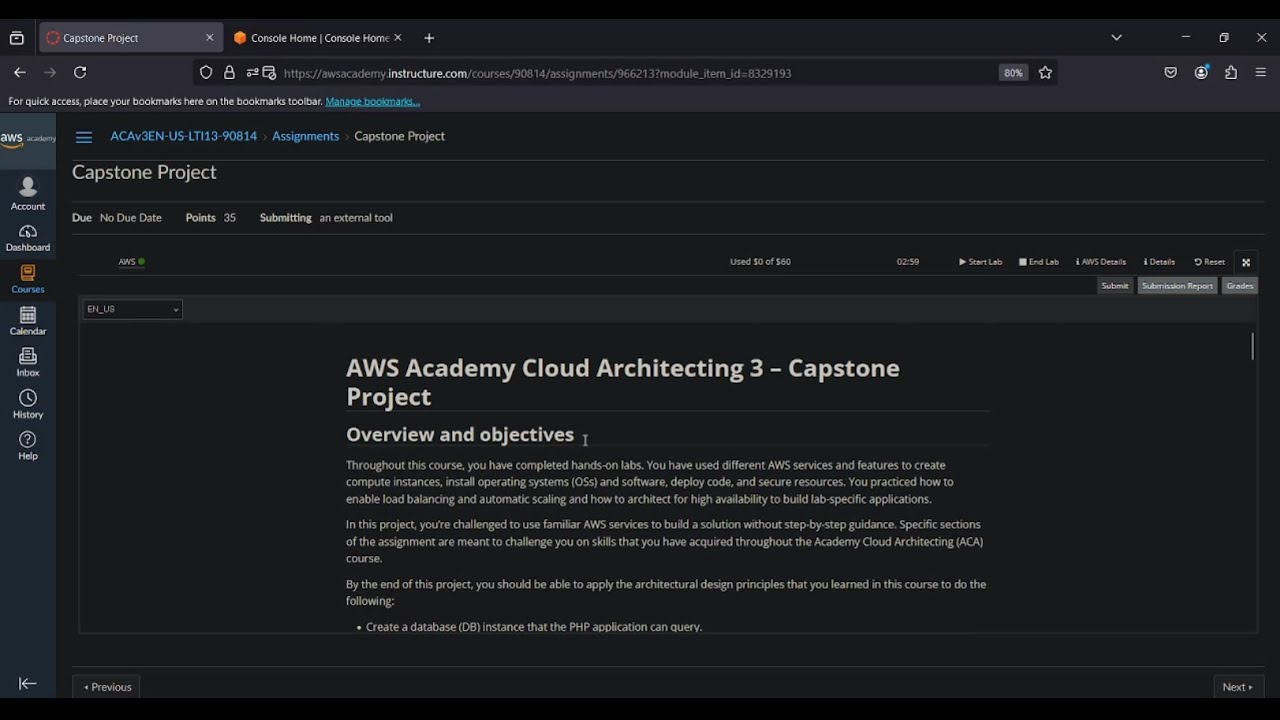Click the instructions panel scrollbar thumb
Viewport: 1280px width, 720px height.
[x=1252, y=347]
